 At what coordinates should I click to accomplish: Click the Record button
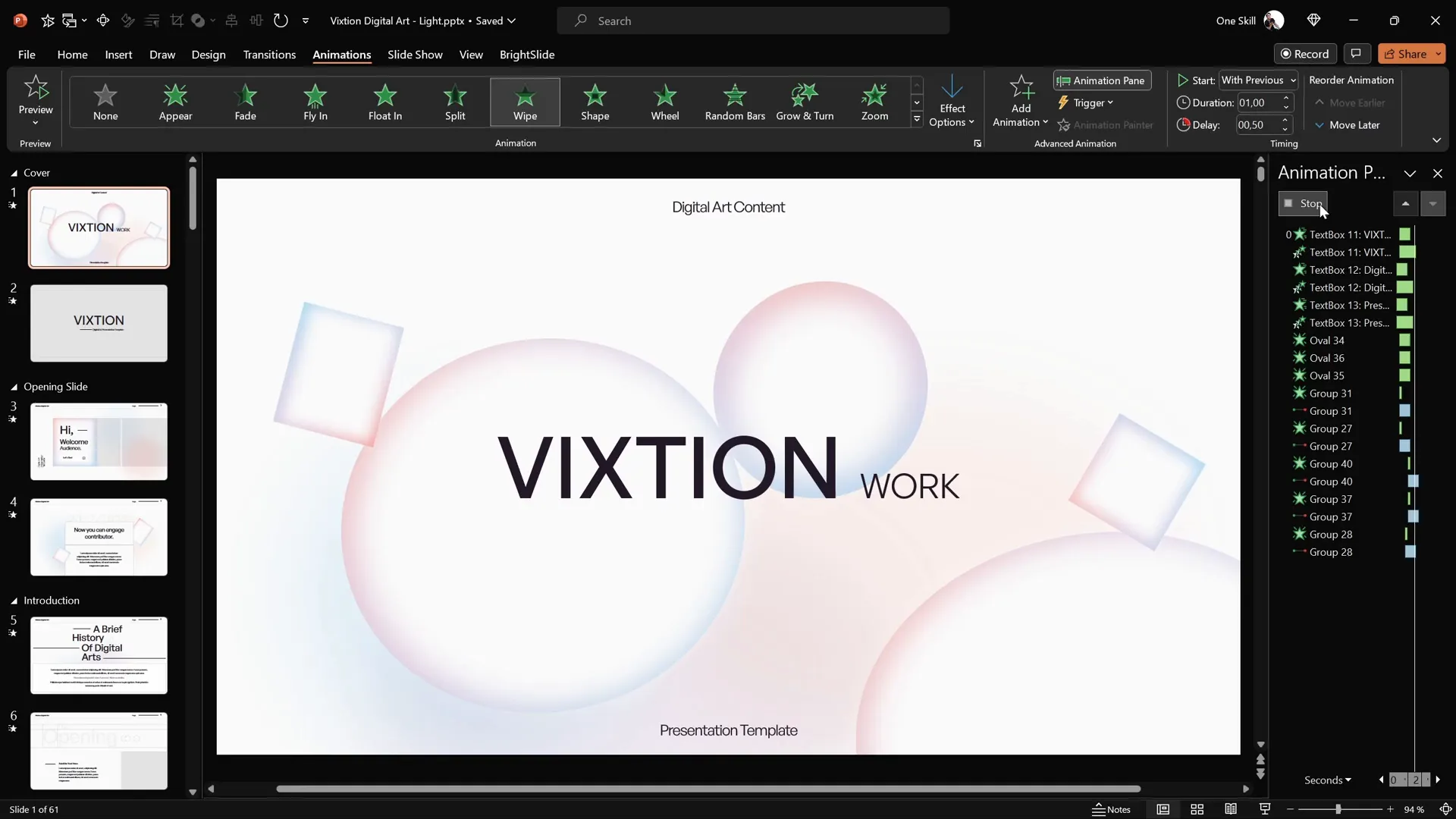(1305, 54)
